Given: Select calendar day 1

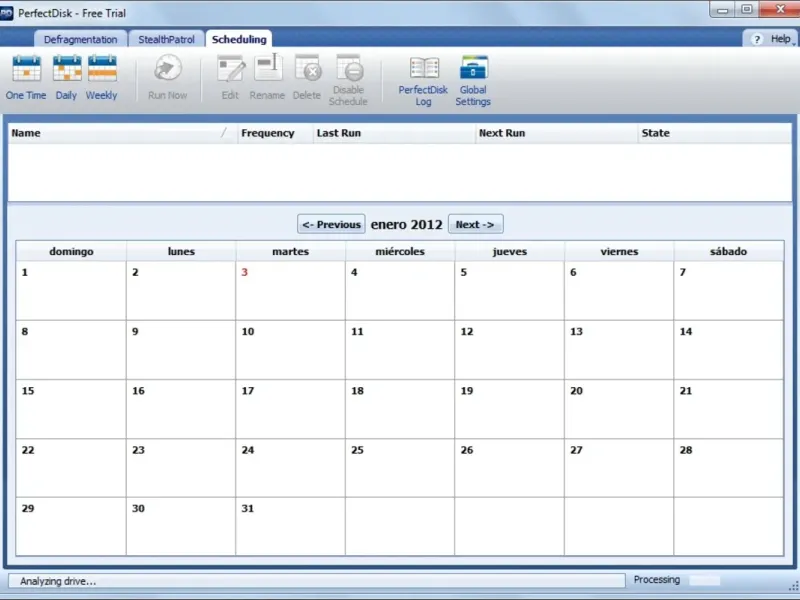Looking at the screenshot, I should coord(71,290).
